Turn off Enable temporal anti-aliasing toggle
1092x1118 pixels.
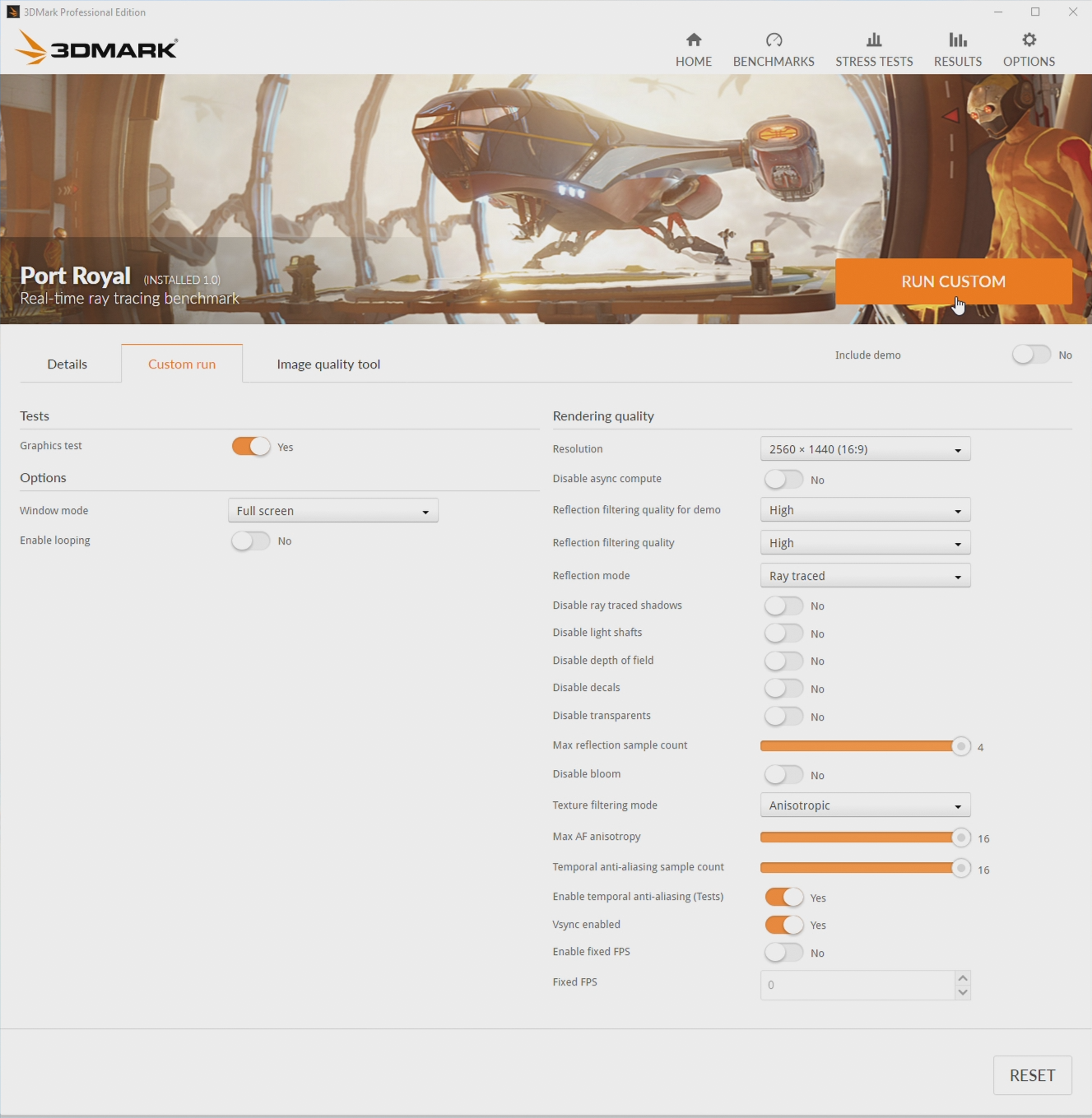click(783, 897)
